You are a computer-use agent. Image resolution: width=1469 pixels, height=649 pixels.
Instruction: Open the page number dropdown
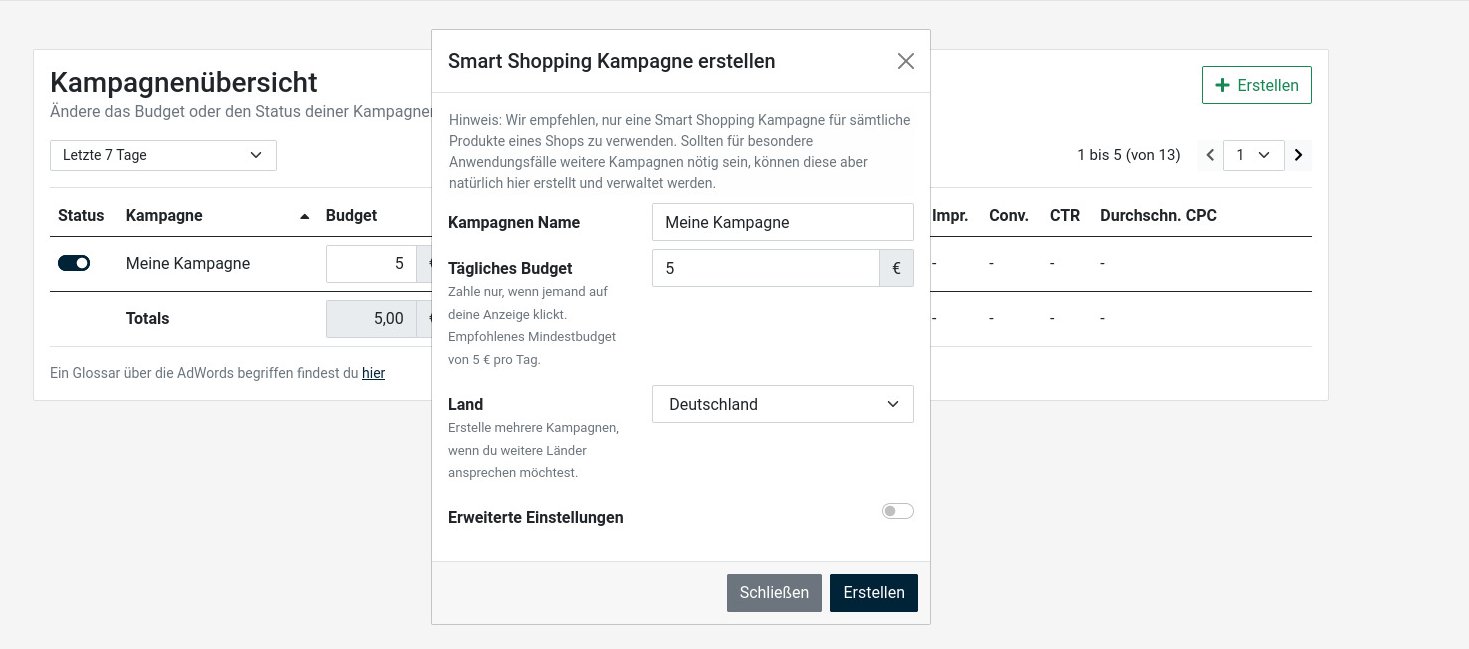click(x=1253, y=155)
